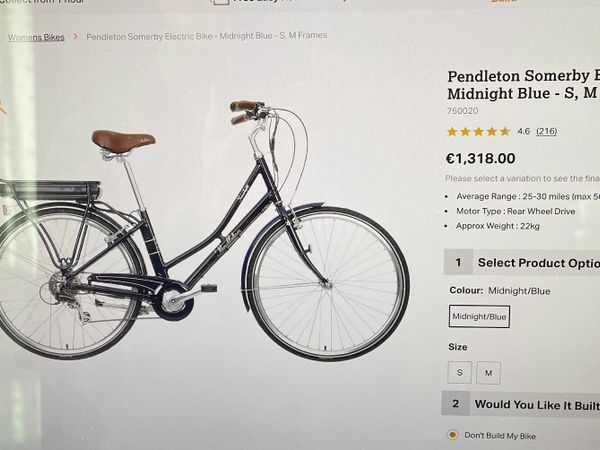Click the step 1 number badge
600x450 pixels.
tap(458, 262)
